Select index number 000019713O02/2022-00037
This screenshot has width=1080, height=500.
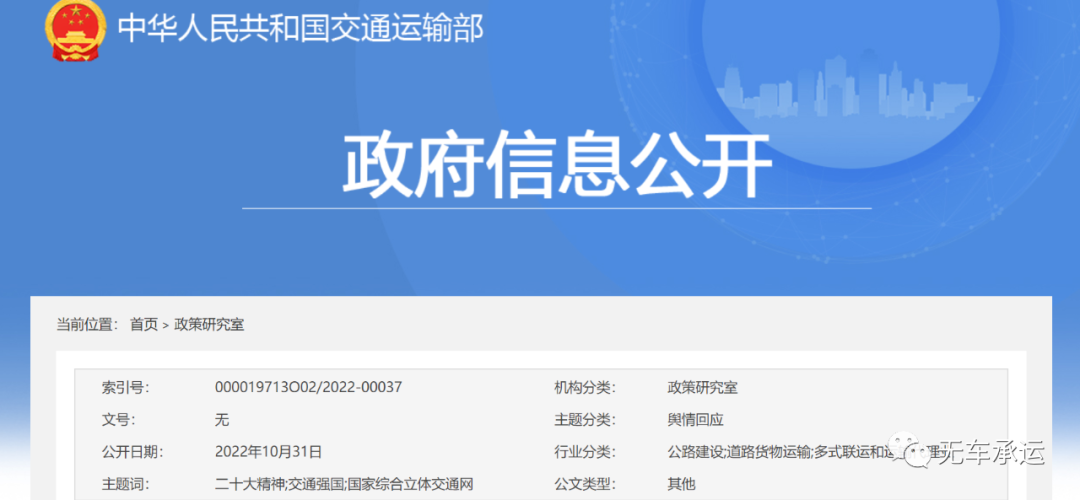click(309, 387)
